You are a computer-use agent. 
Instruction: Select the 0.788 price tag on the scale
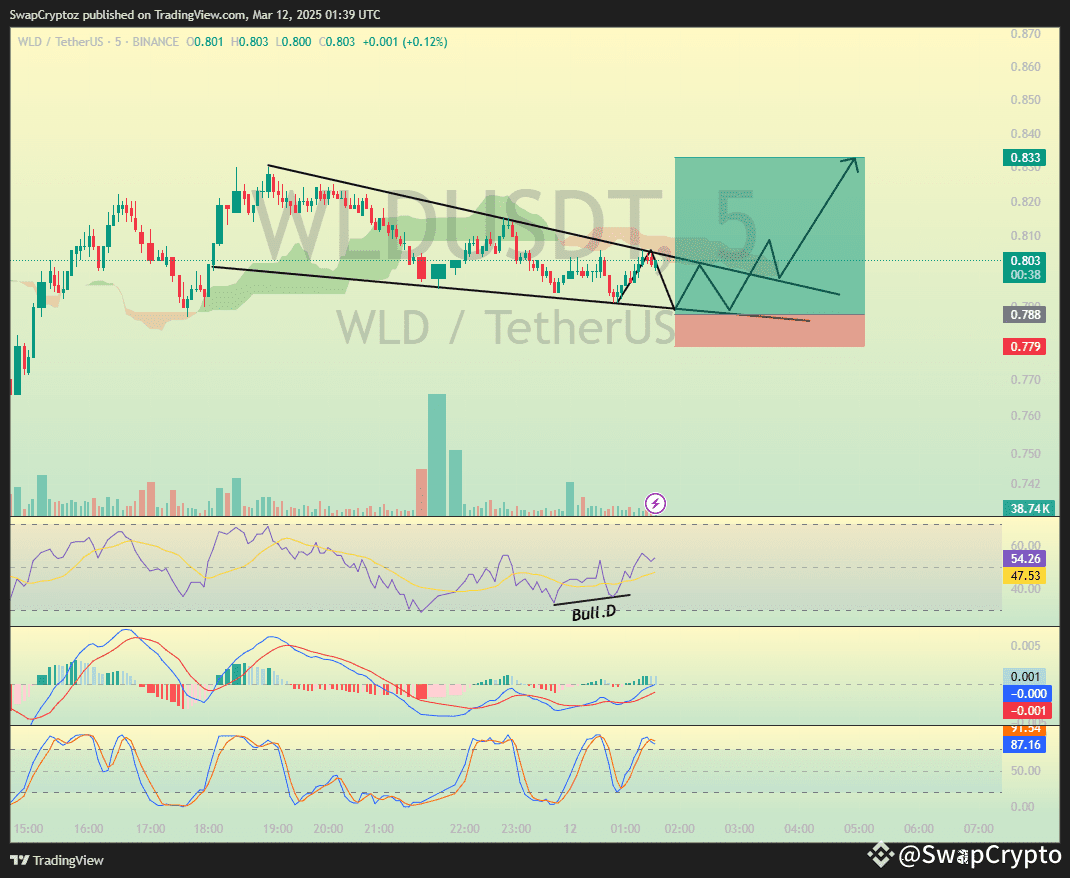1028,314
